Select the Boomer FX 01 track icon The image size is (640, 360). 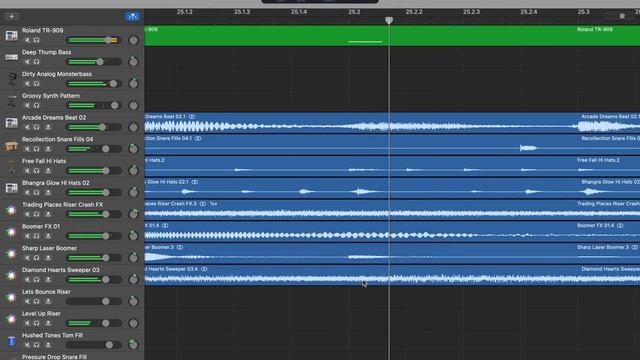click(11, 231)
